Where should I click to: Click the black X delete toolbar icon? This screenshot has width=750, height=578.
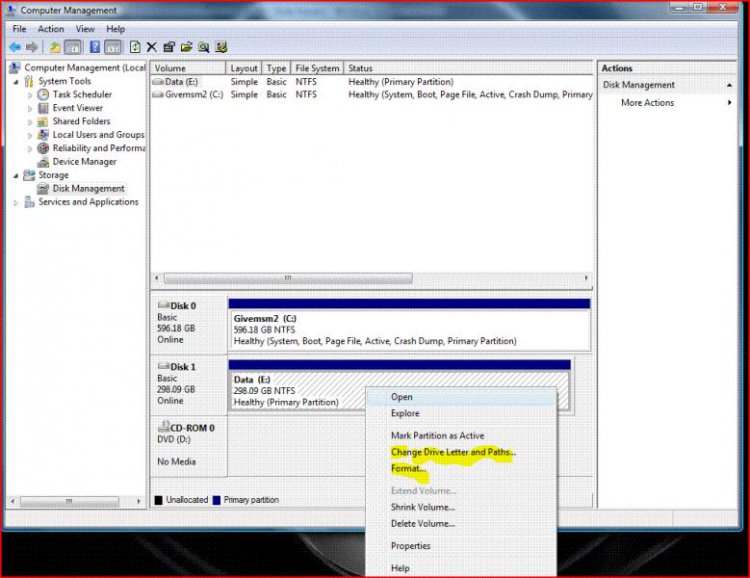click(152, 47)
